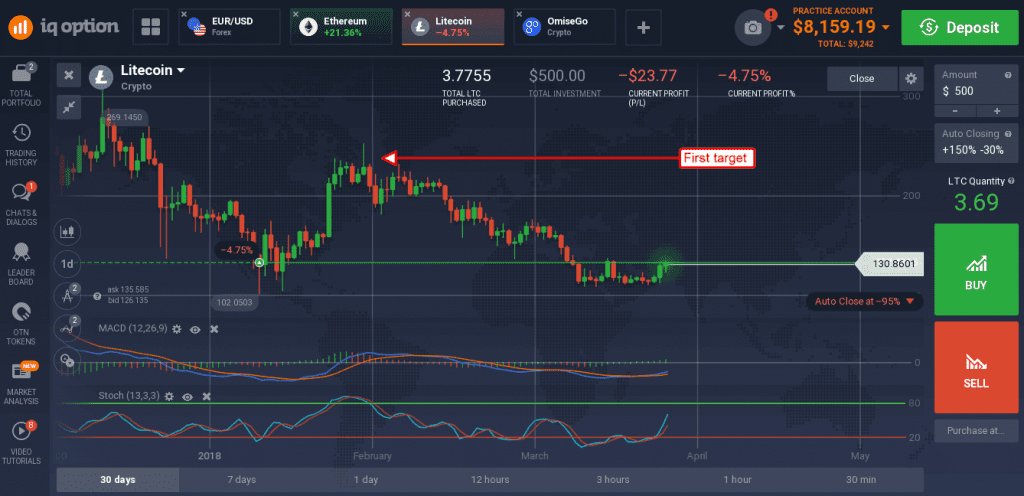
Task: Toggle Stoch indicator visibility eye
Action: tap(187, 396)
